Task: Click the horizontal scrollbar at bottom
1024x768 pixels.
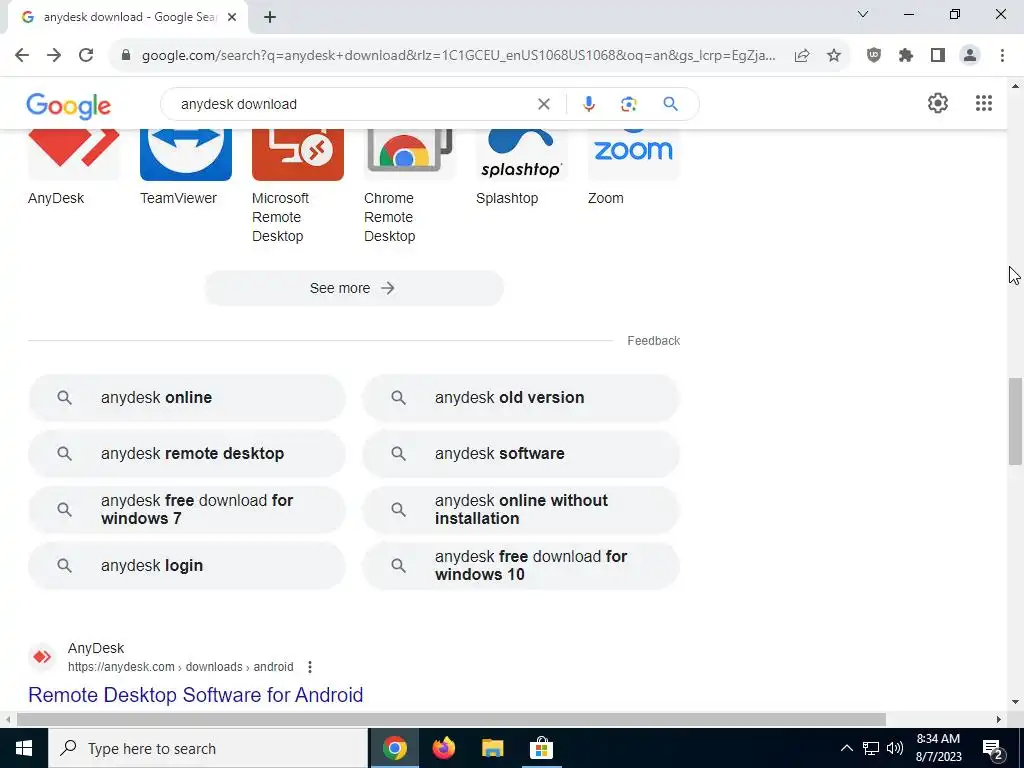Action: click(x=451, y=719)
